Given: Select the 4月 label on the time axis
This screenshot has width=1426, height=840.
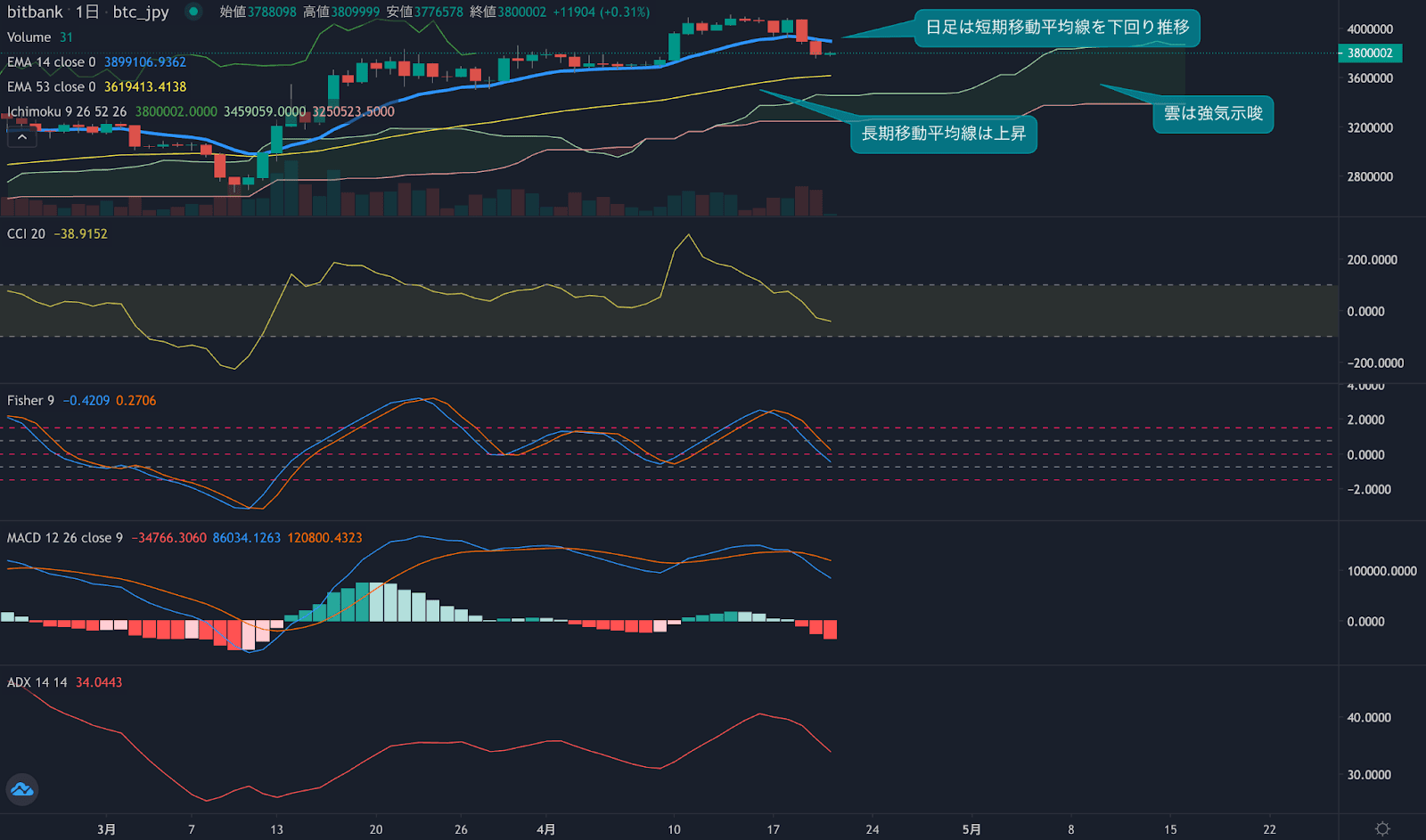Looking at the screenshot, I should pyautogui.click(x=545, y=828).
